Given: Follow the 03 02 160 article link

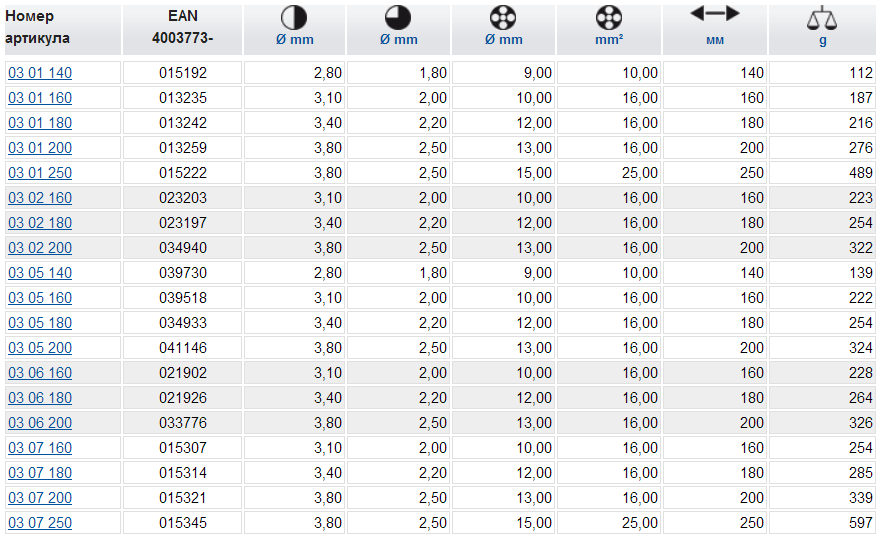Looking at the screenshot, I should [x=40, y=198].
